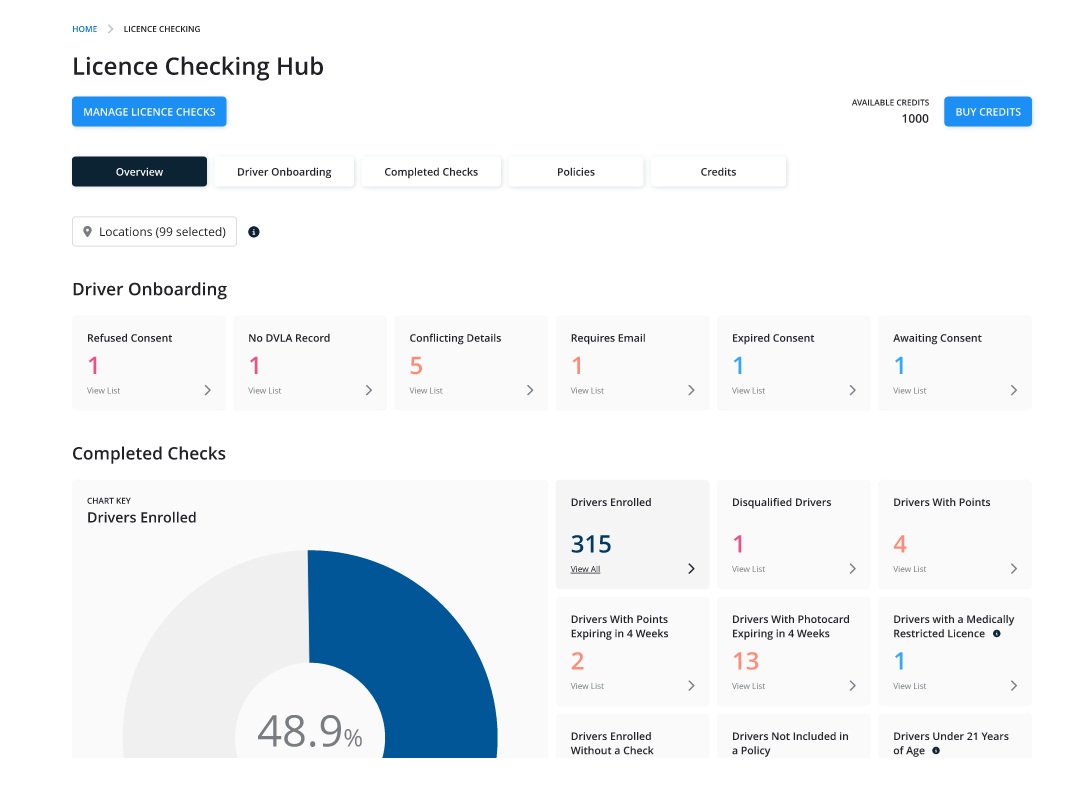Click the chevron on Drivers Enrolled card
The width and height of the screenshot is (1080, 791).
point(691,569)
